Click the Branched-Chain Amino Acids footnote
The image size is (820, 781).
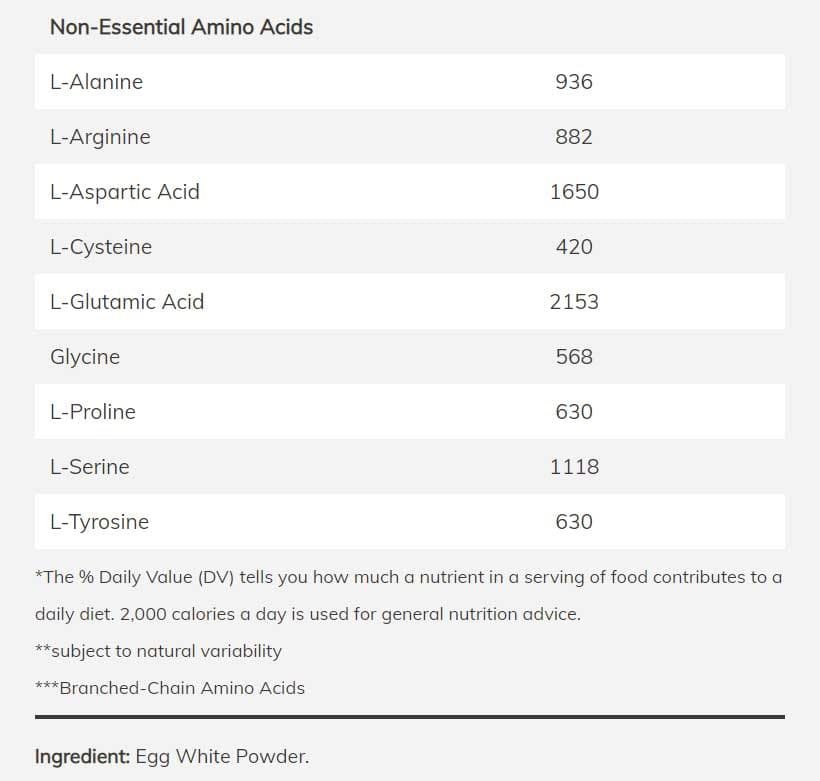pyautogui.click(x=170, y=688)
